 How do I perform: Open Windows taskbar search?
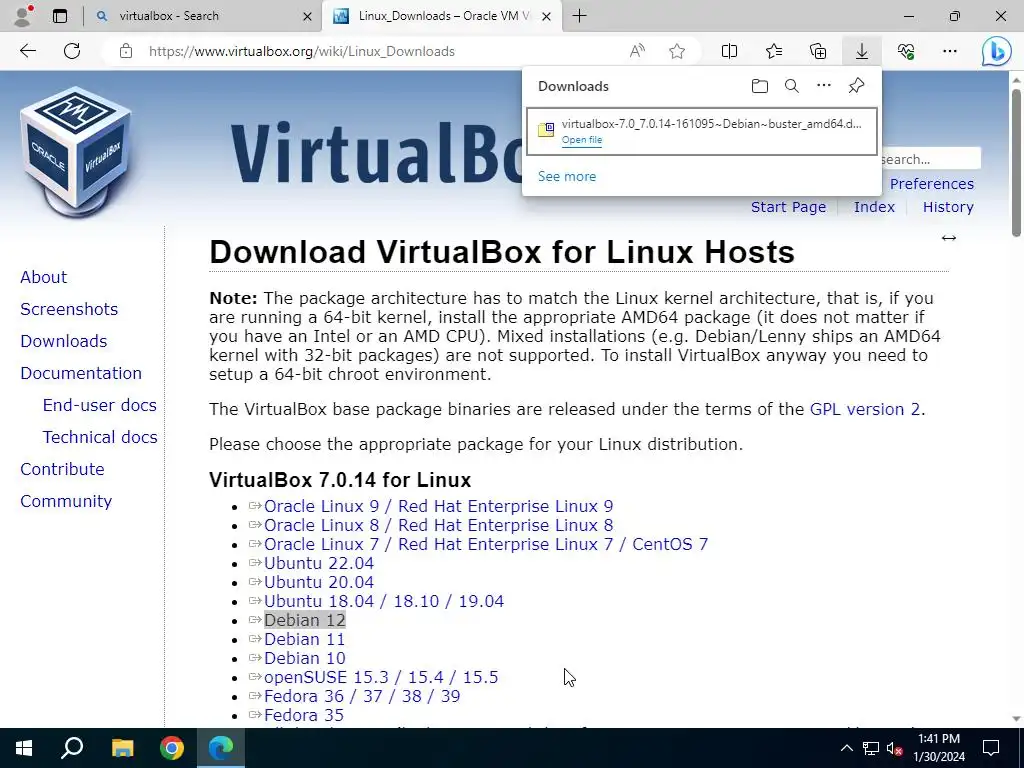[x=72, y=748]
